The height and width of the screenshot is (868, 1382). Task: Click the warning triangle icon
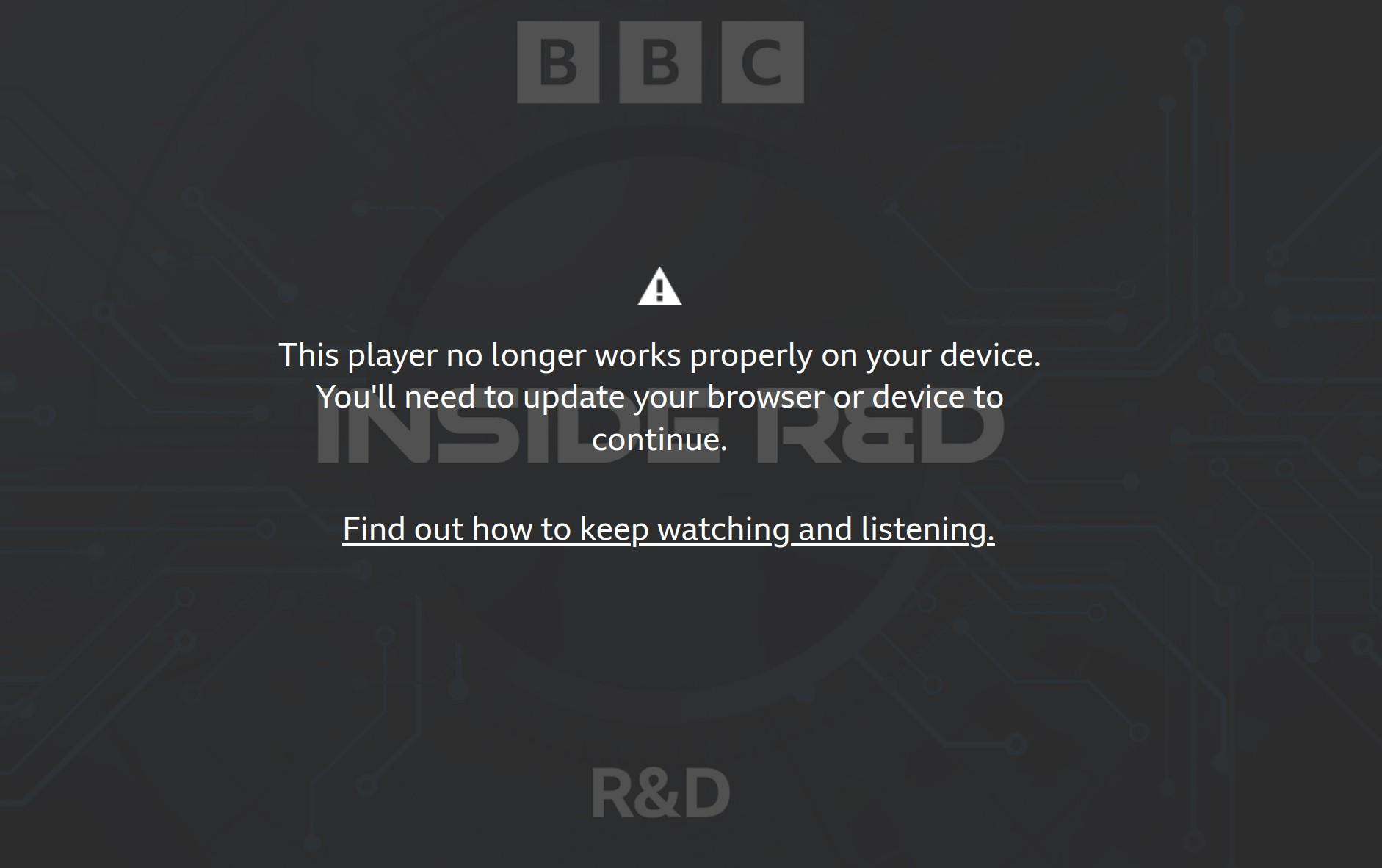(x=659, y=286)
